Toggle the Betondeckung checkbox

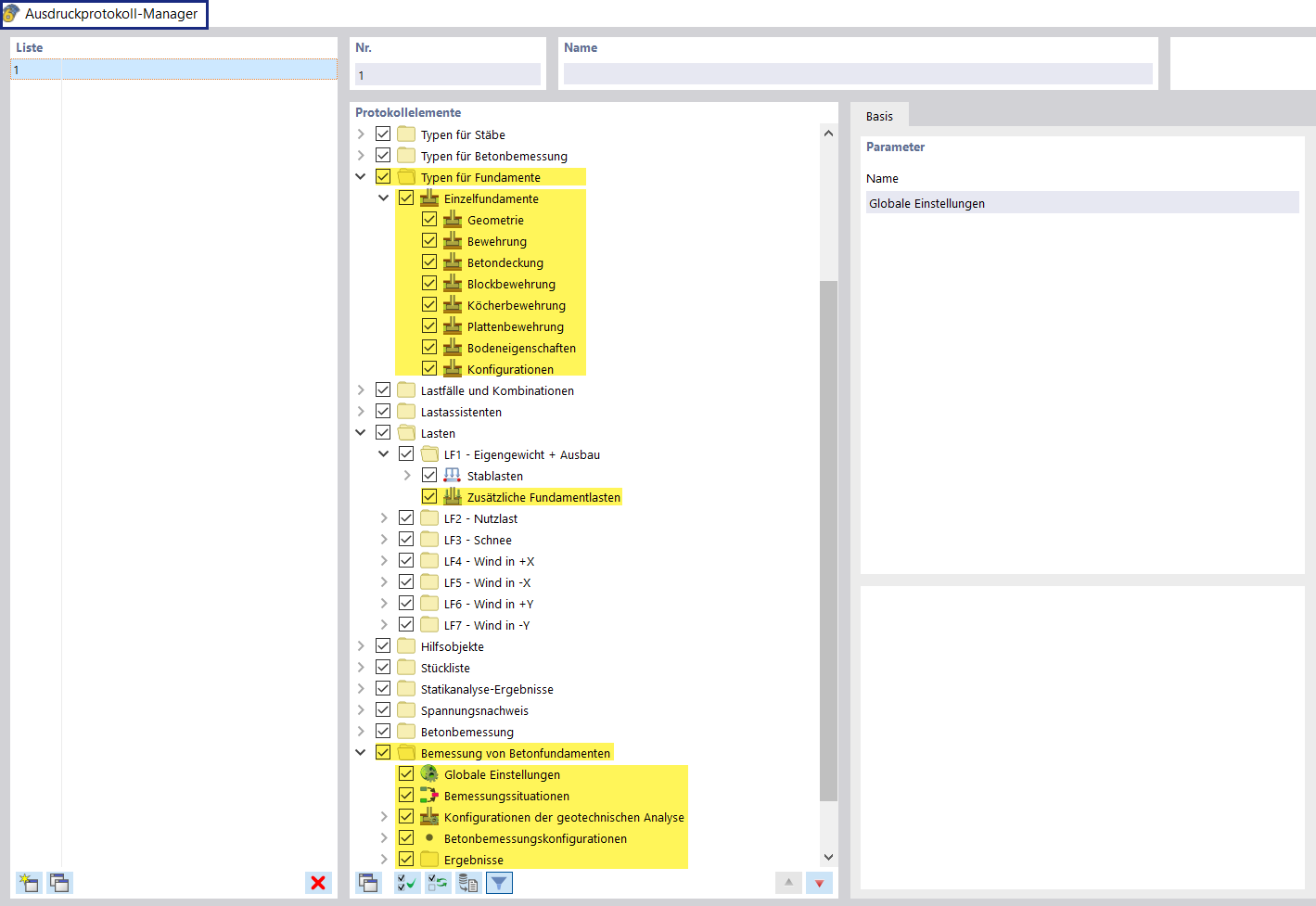(429, 262)
